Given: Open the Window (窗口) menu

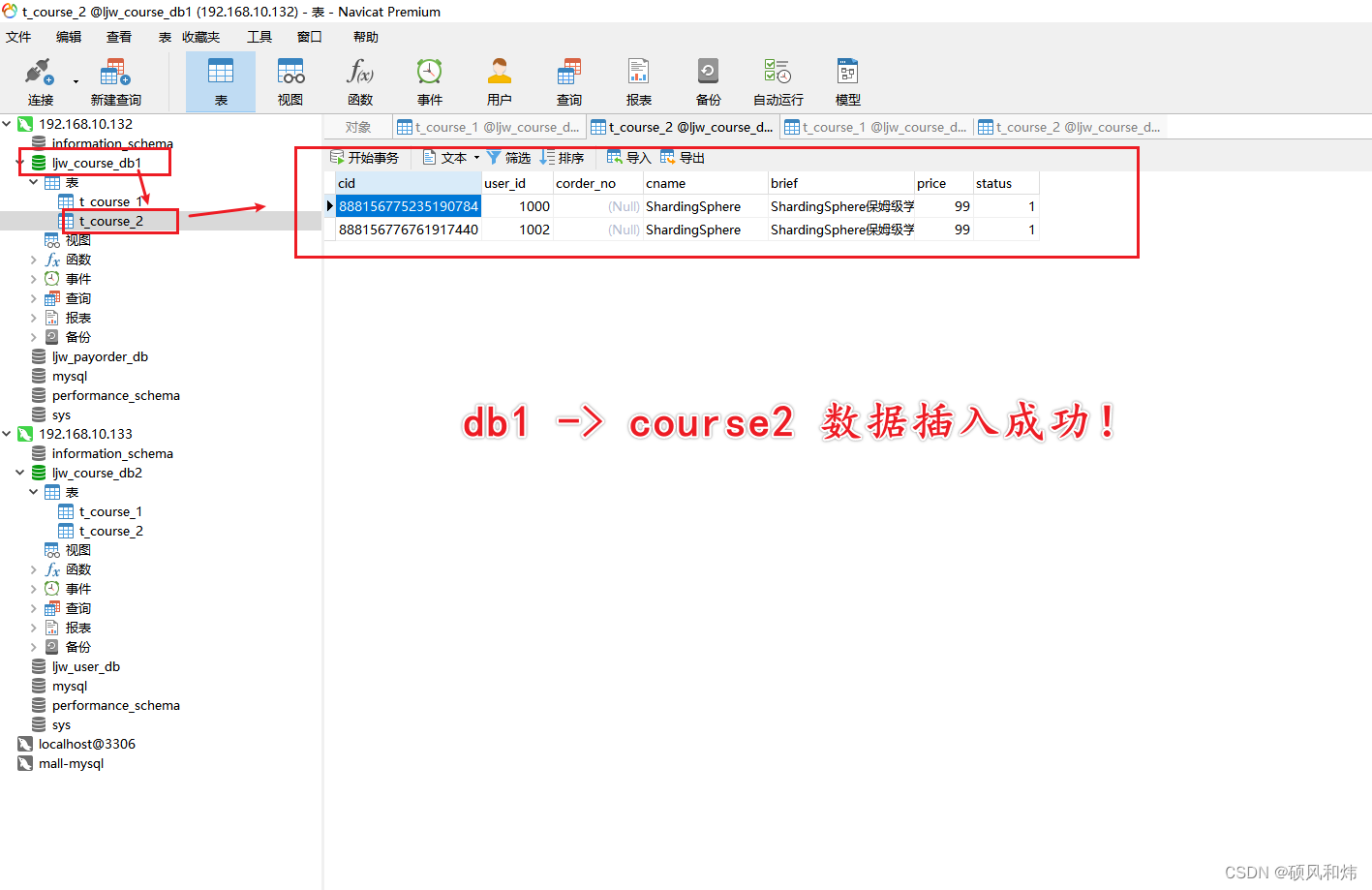Looking at the screenshot, I should tap(310, 37).
